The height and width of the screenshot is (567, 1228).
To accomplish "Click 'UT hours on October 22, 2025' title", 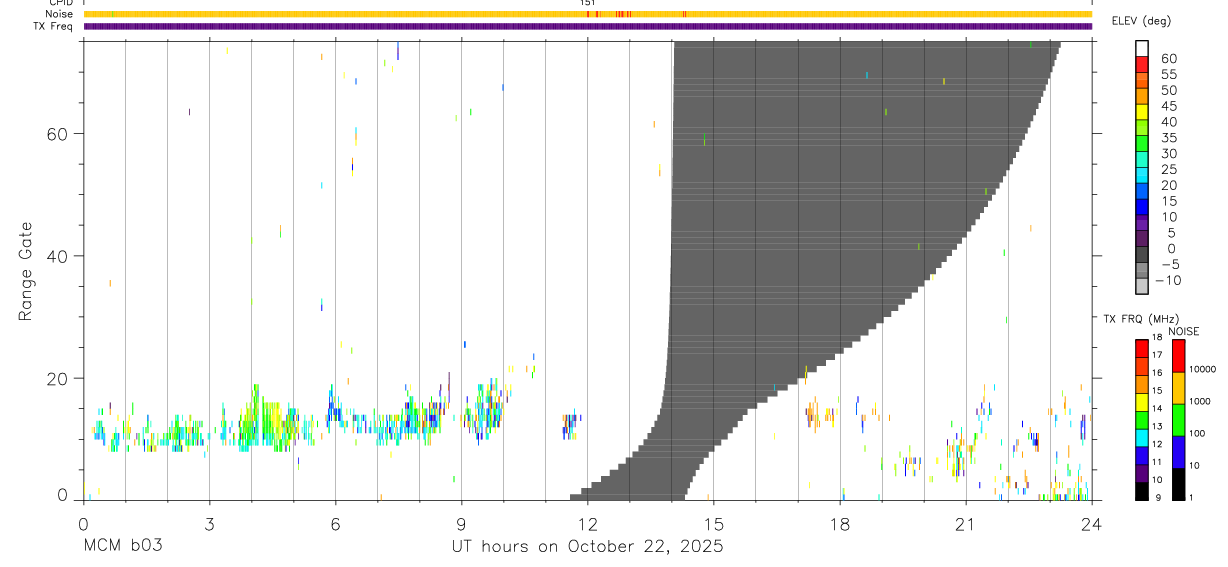I will point(587,547).
